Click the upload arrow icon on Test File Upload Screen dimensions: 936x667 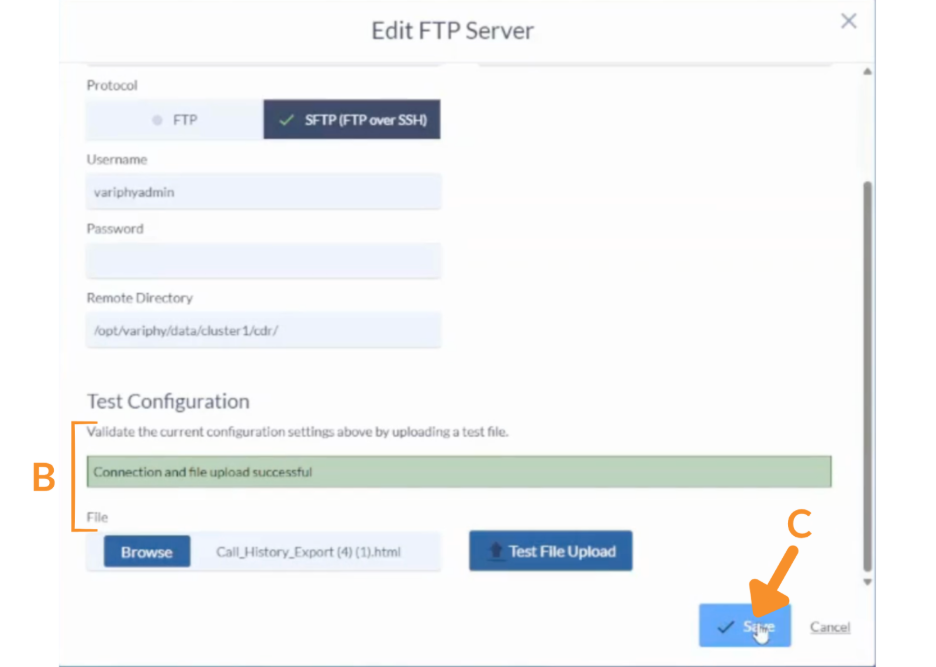495,551
